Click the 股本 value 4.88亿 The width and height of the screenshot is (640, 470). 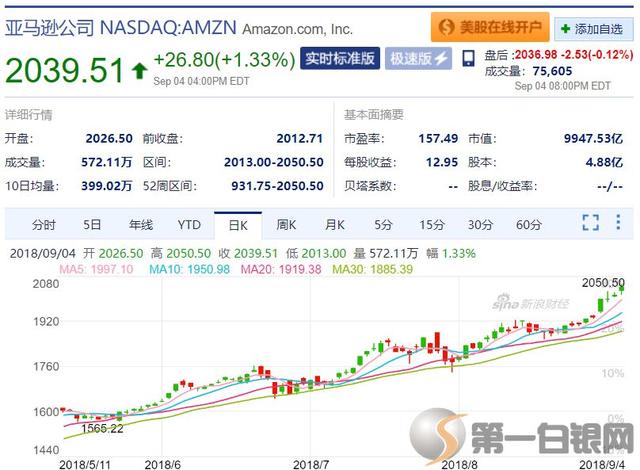(604, 162)
